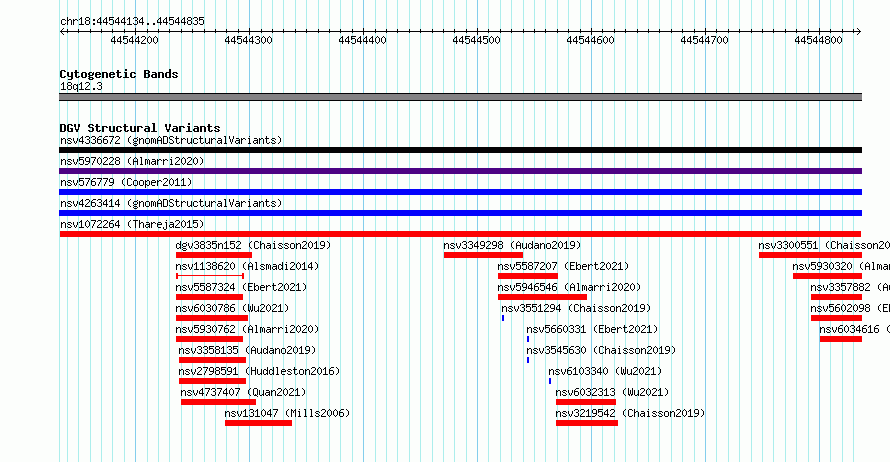Open nsv6103340 (Wu2021) variant

click(x=605, y=371)
